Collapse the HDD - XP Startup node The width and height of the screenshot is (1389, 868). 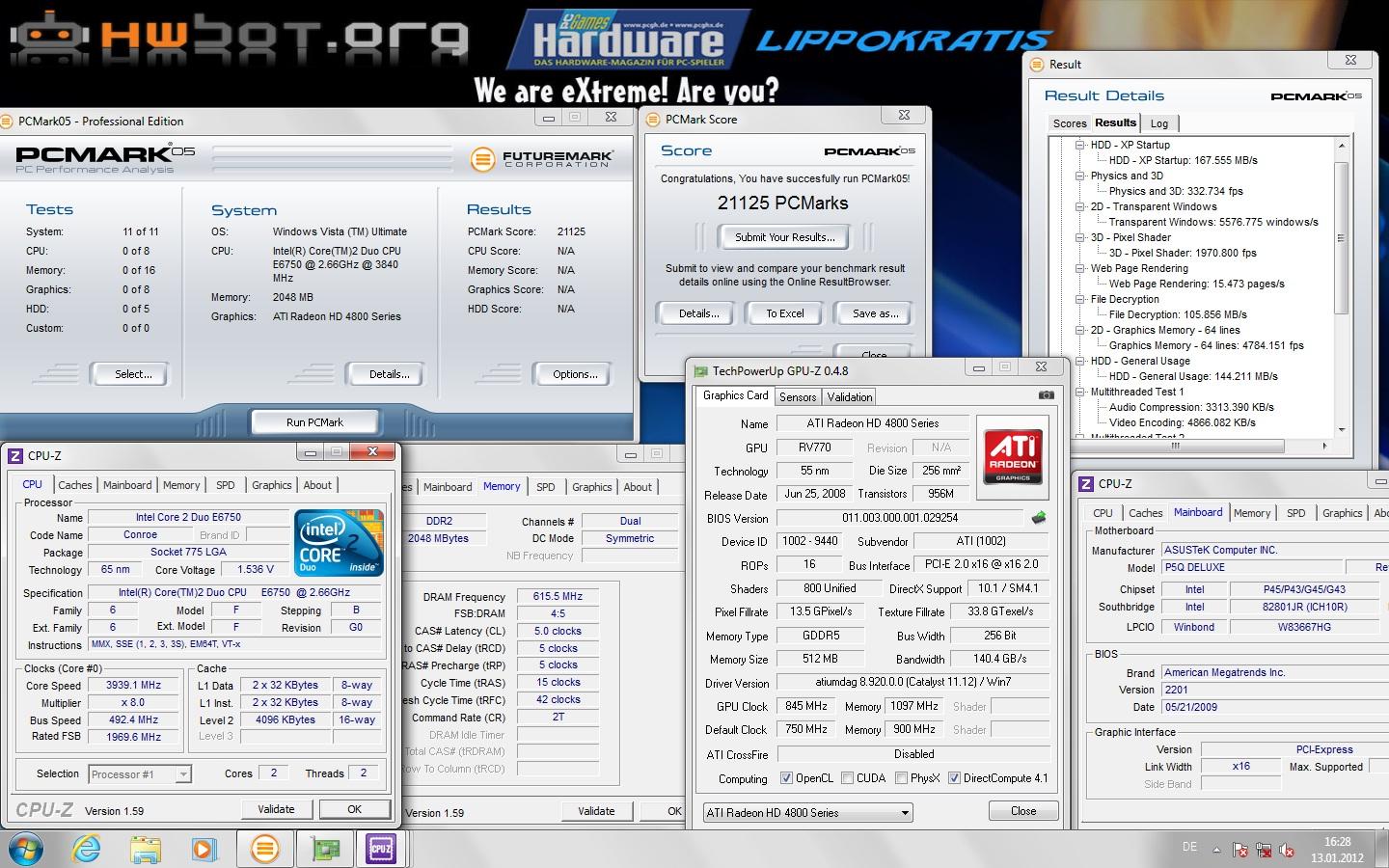pyautogui.click(x=1080, y=145)
